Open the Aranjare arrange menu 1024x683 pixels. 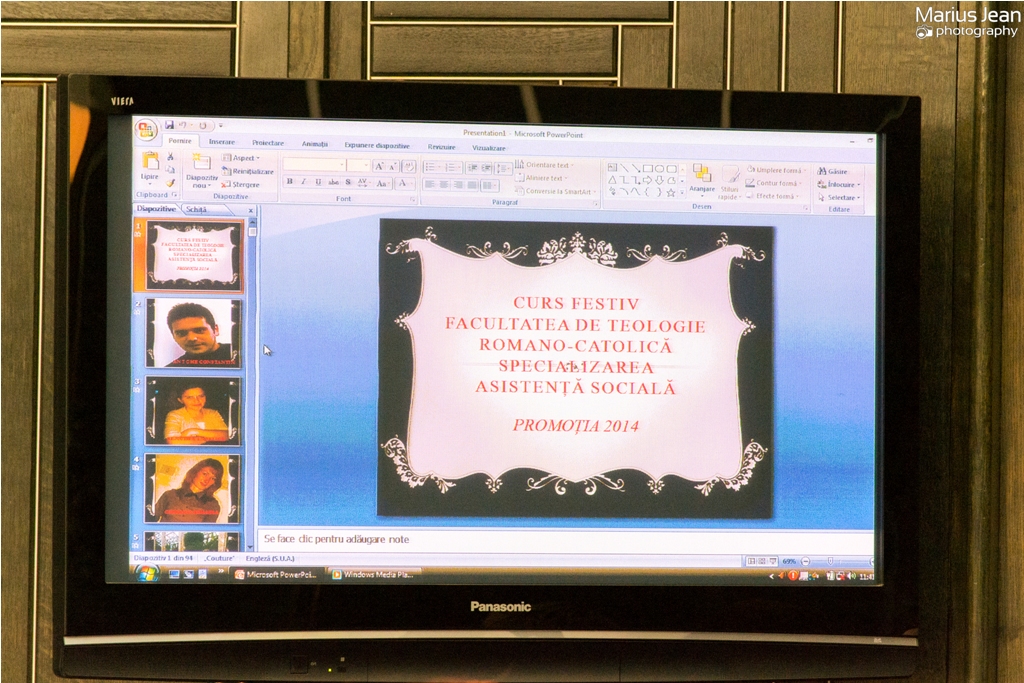pos(702,179)
